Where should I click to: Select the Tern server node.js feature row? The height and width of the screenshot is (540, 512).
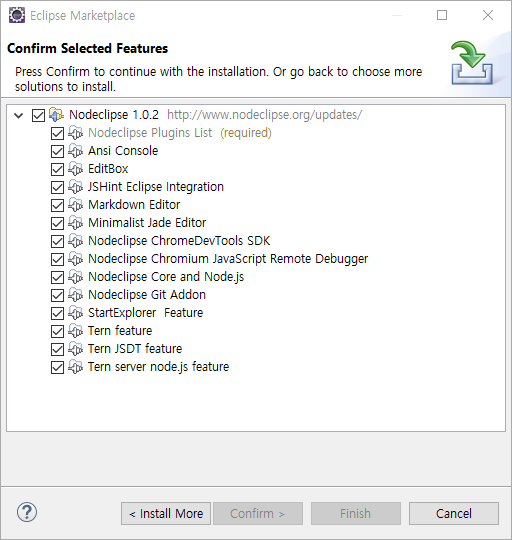[158, 367]
